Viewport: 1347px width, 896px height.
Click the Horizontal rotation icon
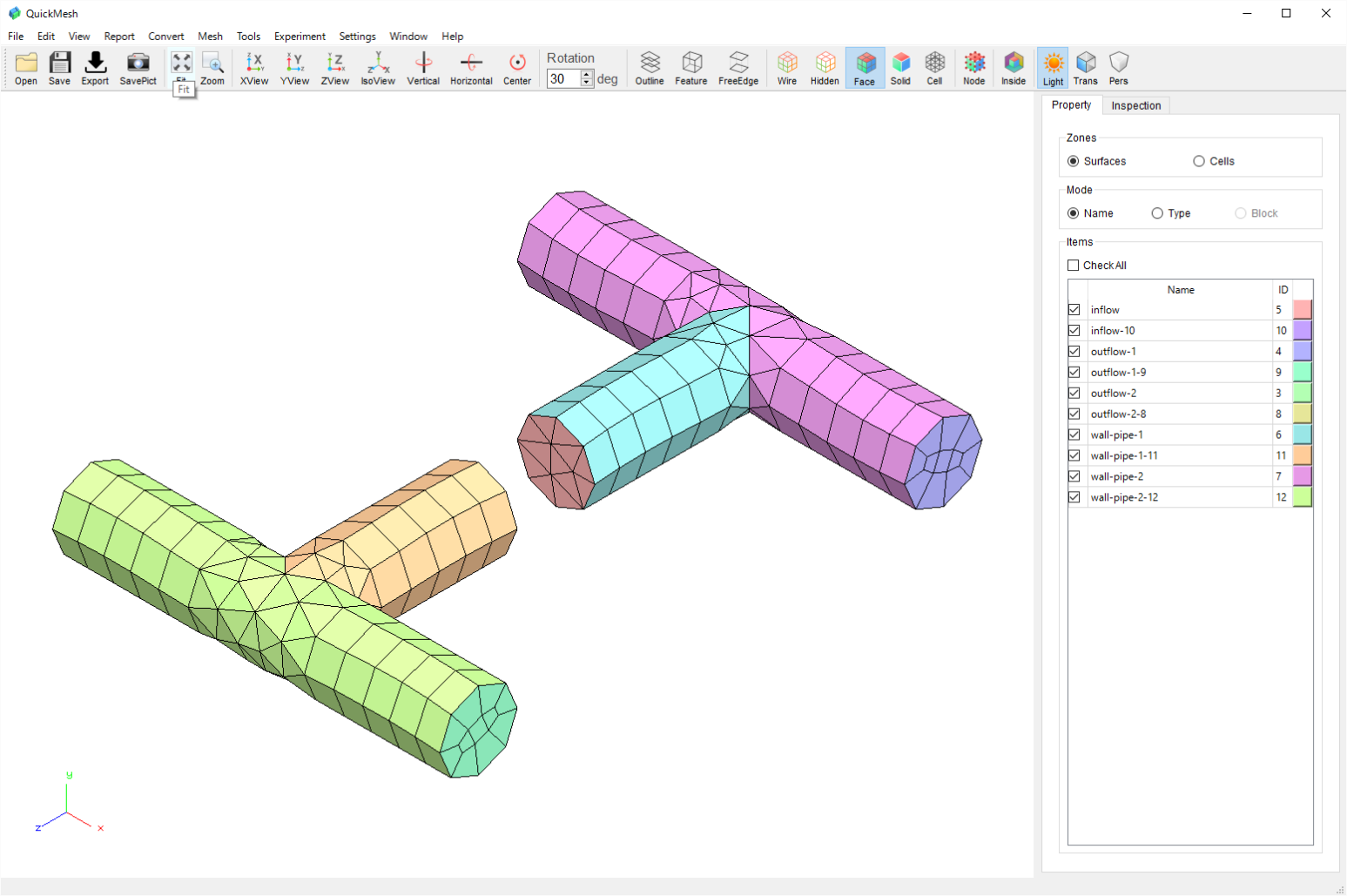point(471,68)
